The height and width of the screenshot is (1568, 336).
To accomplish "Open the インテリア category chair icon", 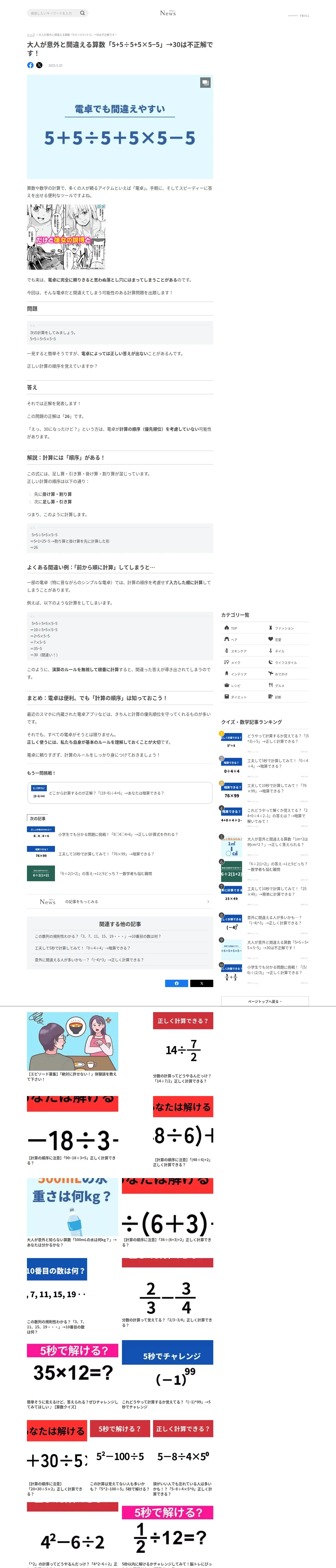I will (227, 674).
